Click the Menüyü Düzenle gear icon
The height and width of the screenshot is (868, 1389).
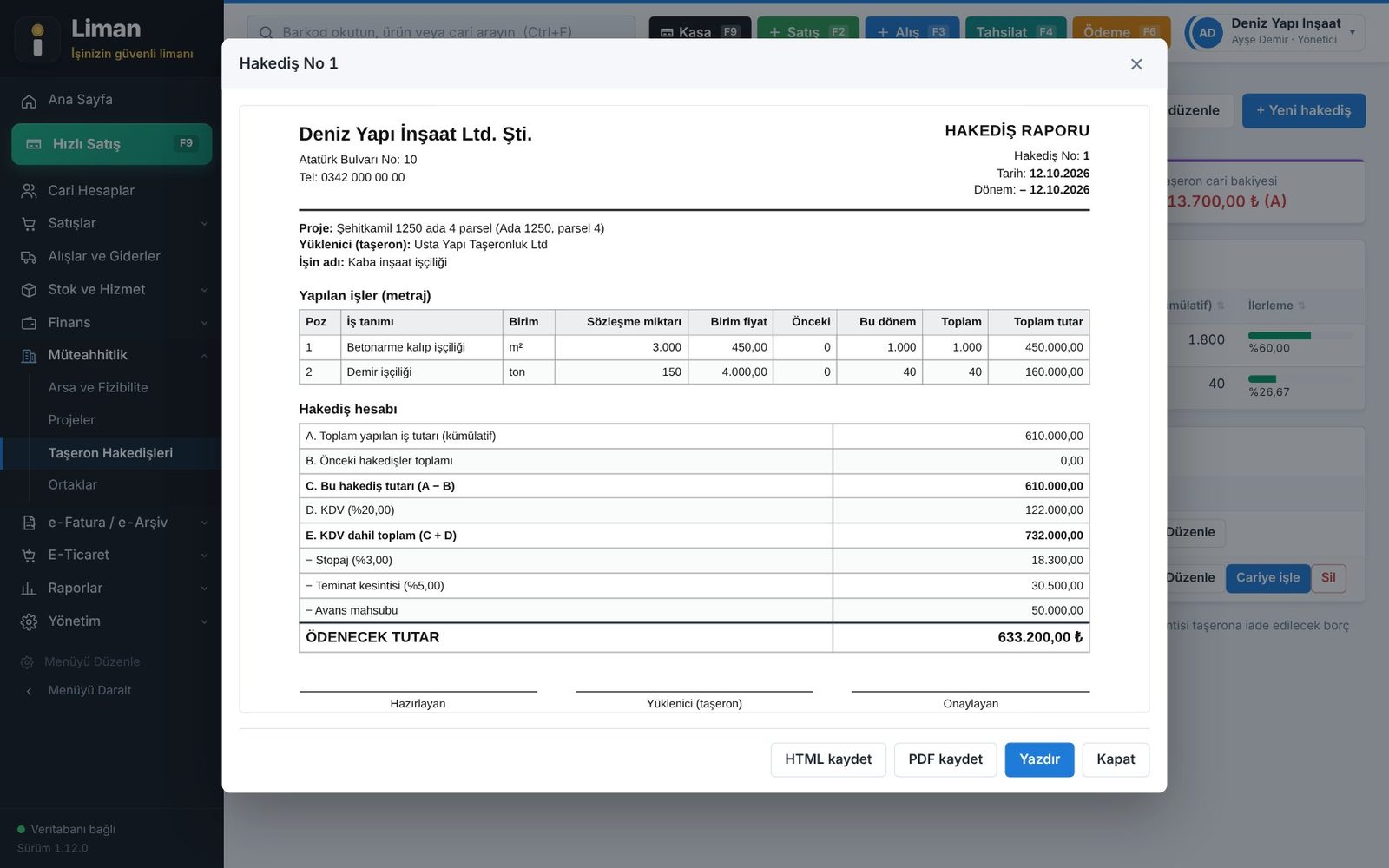pyautogui.click(x=27, y=662)
